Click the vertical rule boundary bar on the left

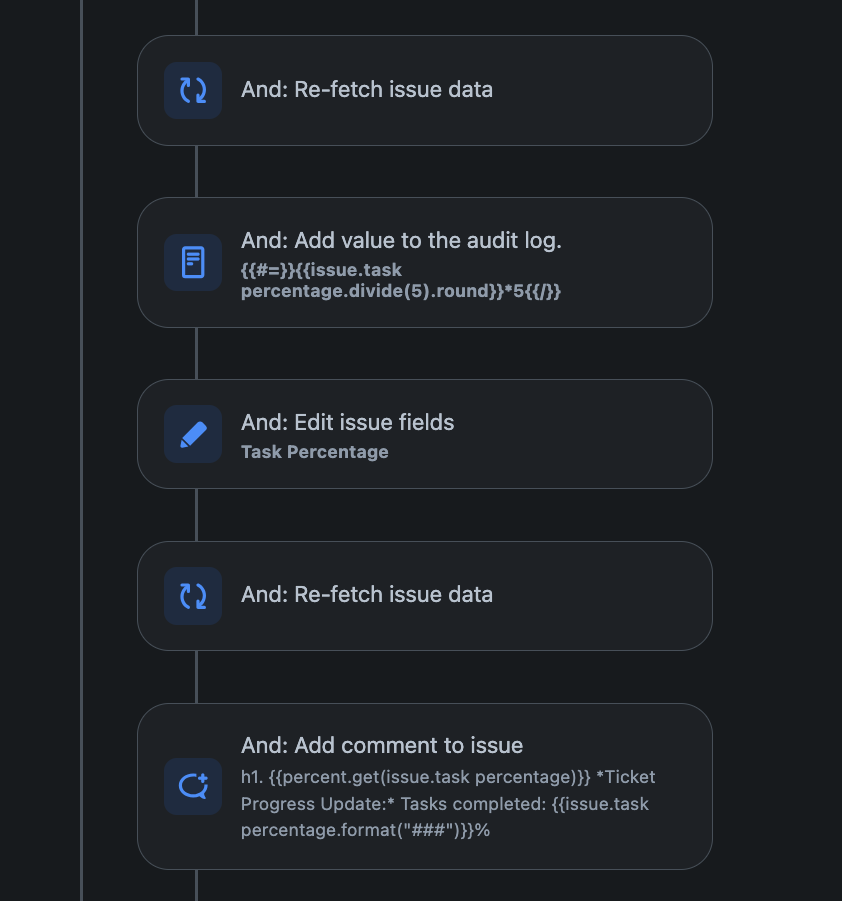point(81,450)
